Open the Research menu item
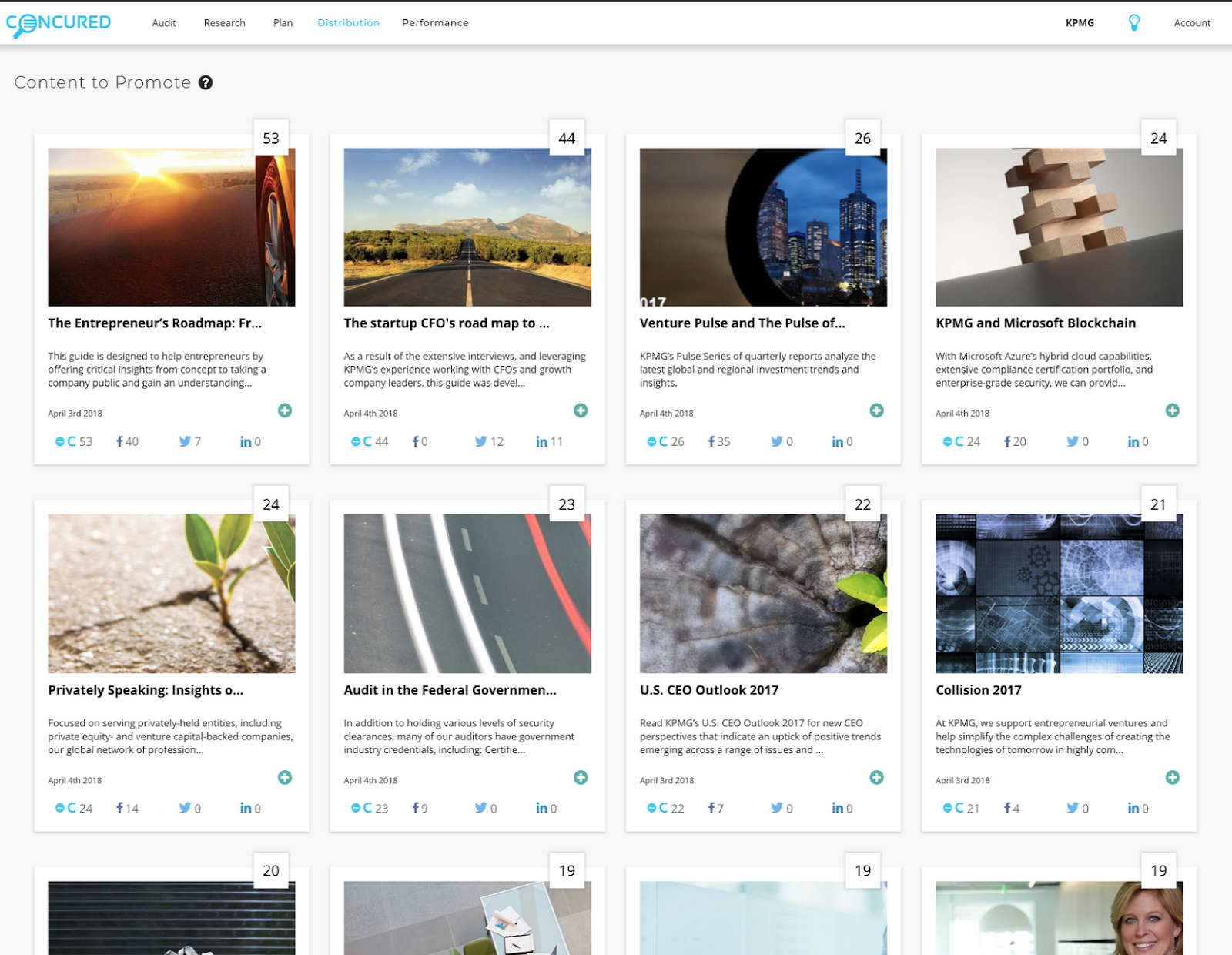The image size is (1232, 955). coord(224,23)
